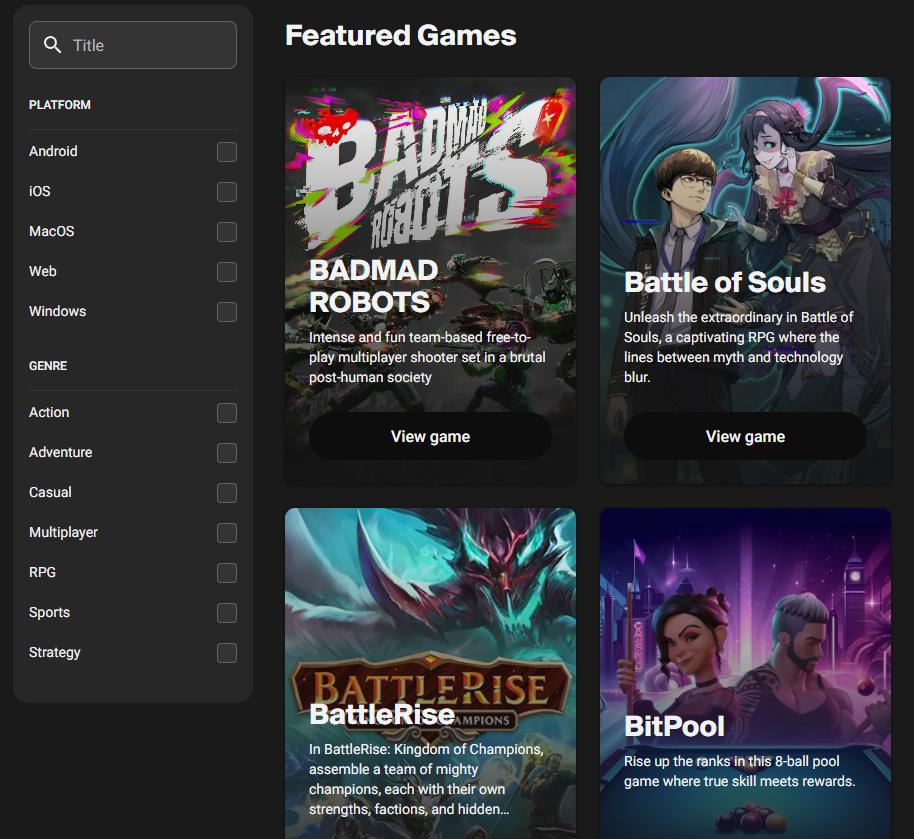Enable the Strategy genre checkbox
Screen dimensions: 914x839
tap(227, 653)
